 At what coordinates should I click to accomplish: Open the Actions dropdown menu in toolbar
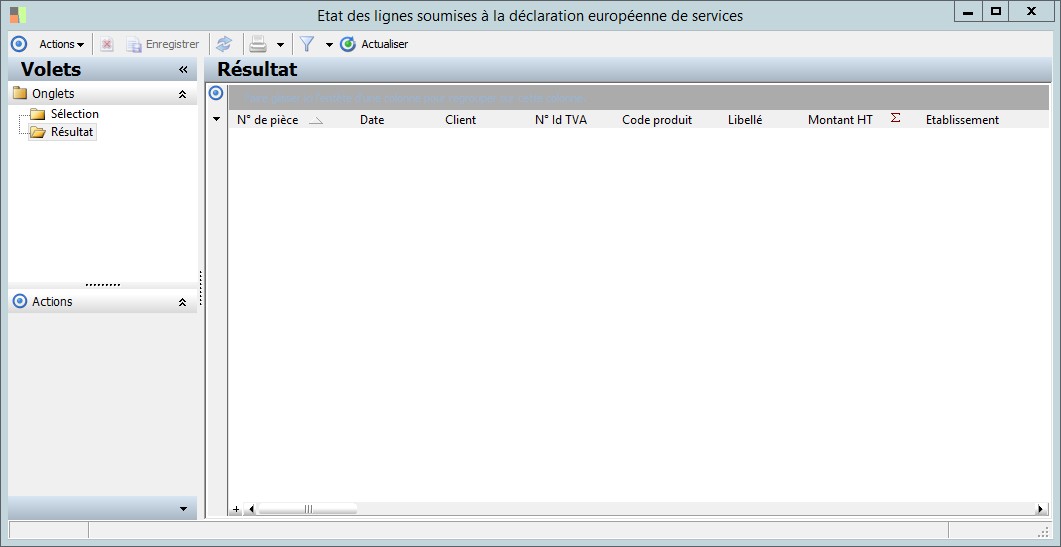point(61,44)
